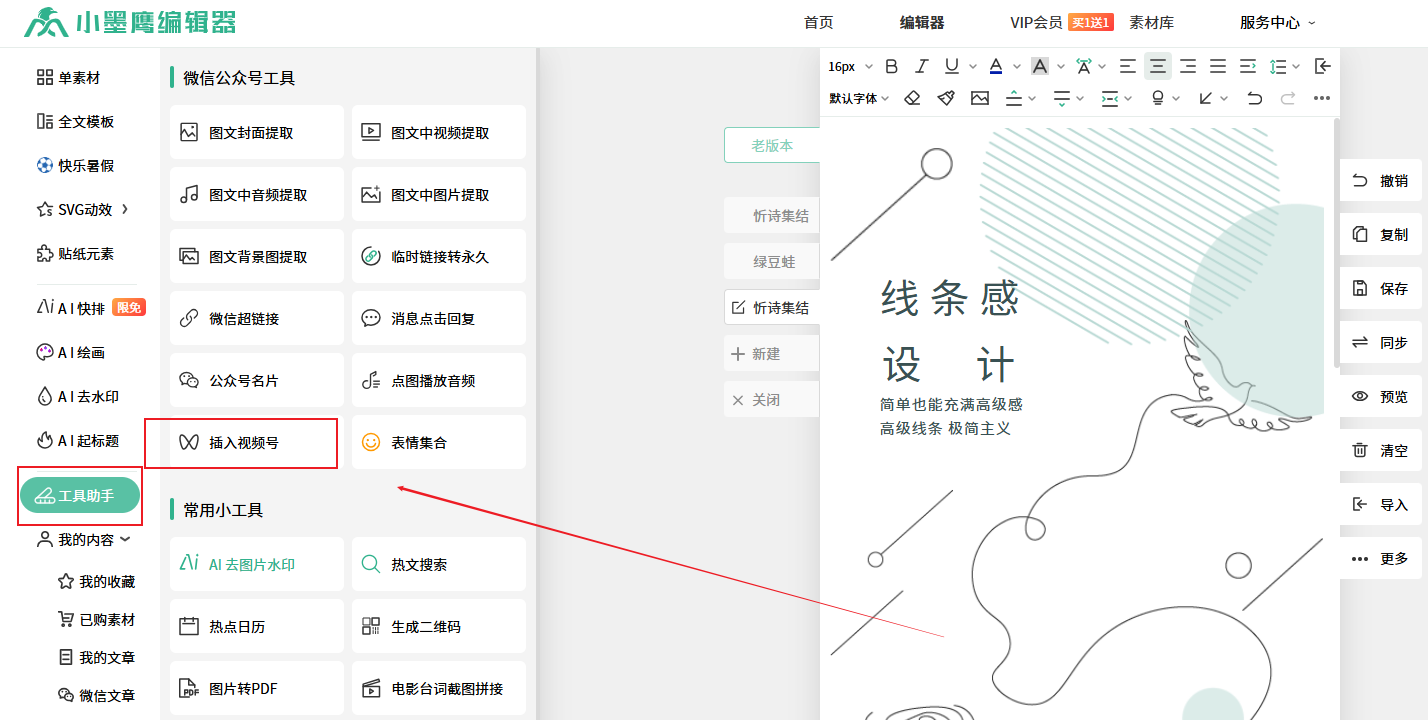Viewport: 1428px width, 720px height.
Task: Click the undo arrow in toolbar
Action: pos(1254,98)
